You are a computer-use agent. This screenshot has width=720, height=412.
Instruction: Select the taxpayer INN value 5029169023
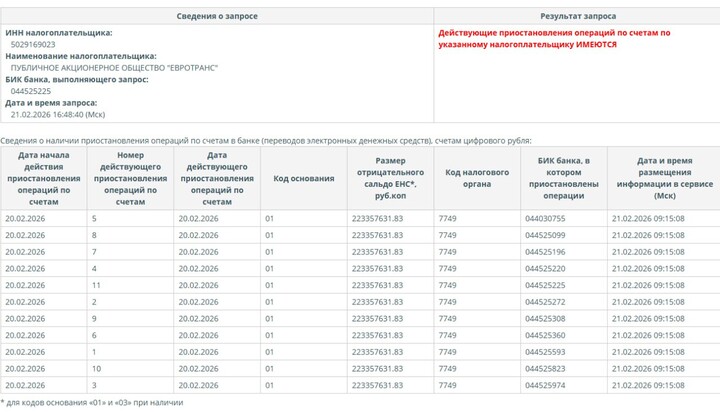[x=33, y=45]
